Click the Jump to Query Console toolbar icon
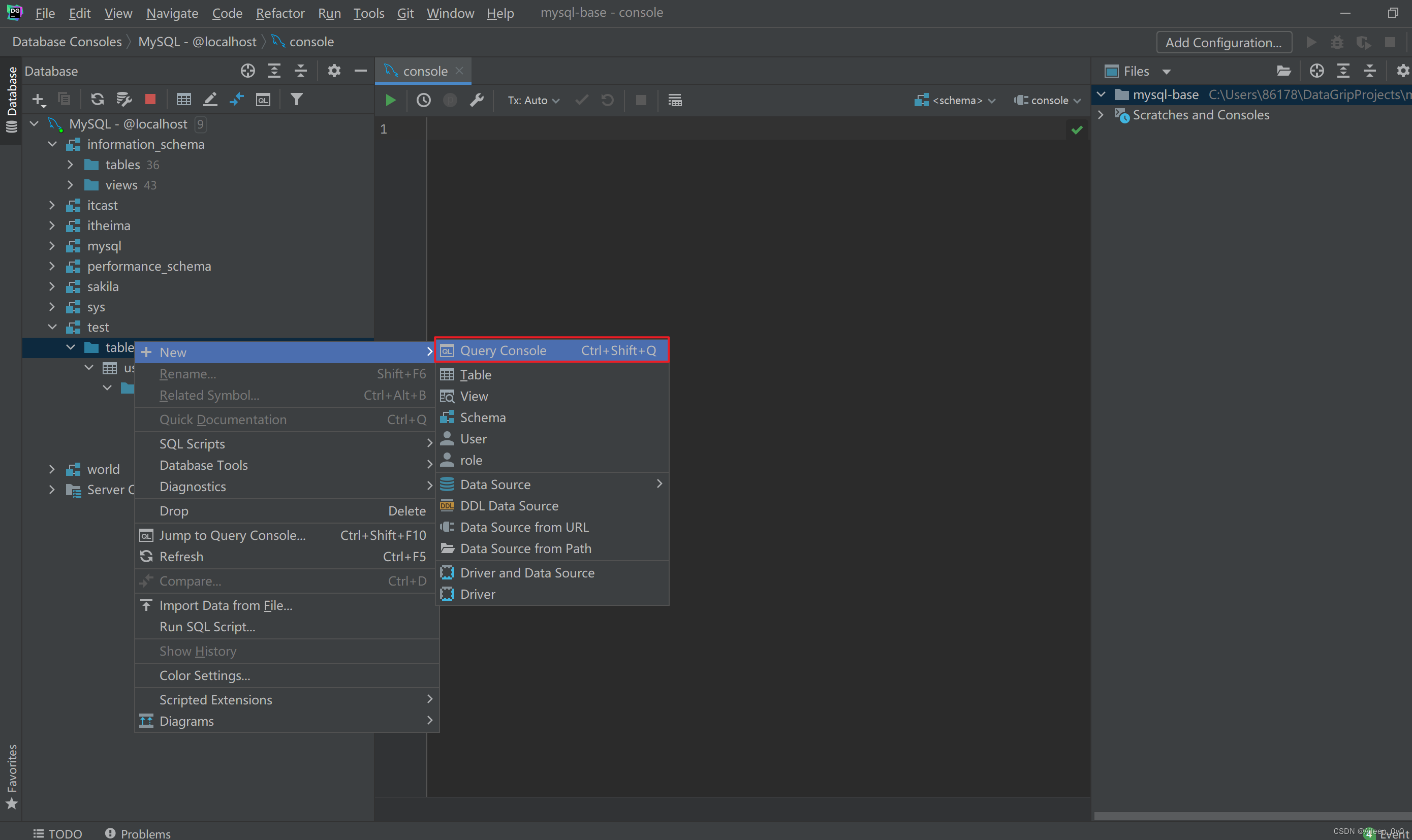This screenshot has width=1412, height=840. click(263, 100)
